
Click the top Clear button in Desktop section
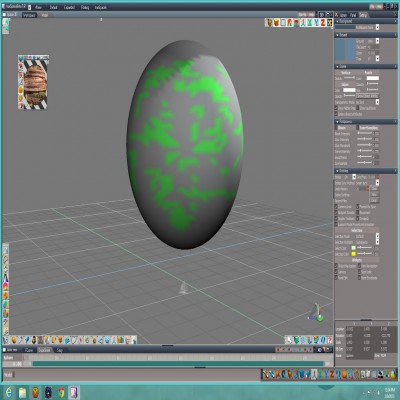pos(374,189)
